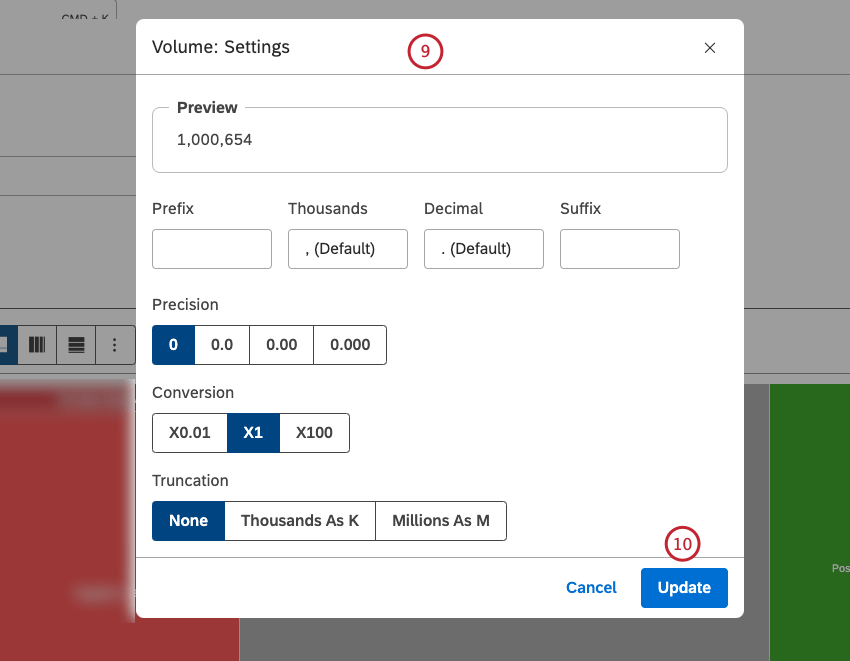Viewport: 850px width, 661px height.
Task: Click the Cancel link
Action: click(591, 587)
